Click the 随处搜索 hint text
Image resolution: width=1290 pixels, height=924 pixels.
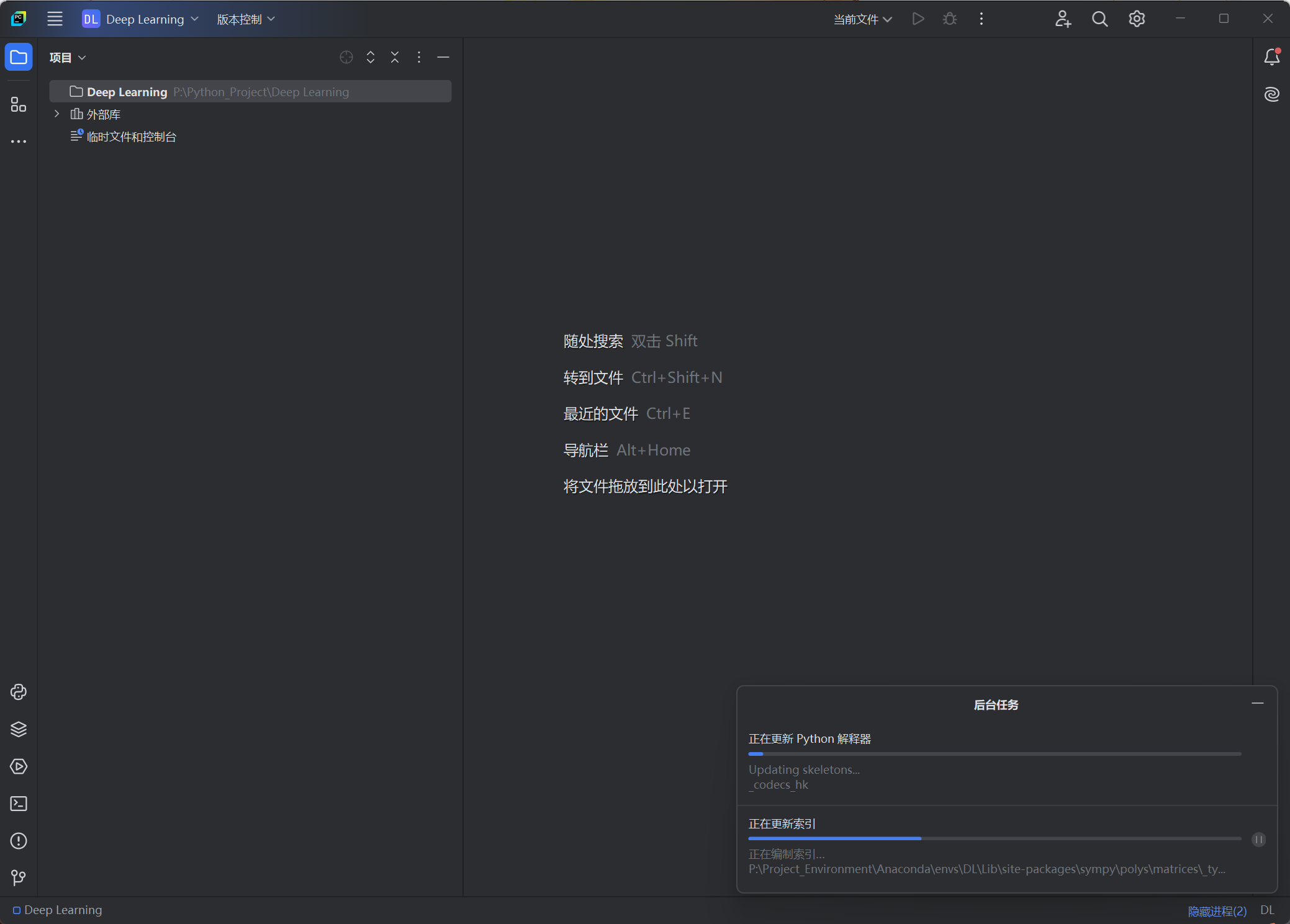click(x=593, y=341)
